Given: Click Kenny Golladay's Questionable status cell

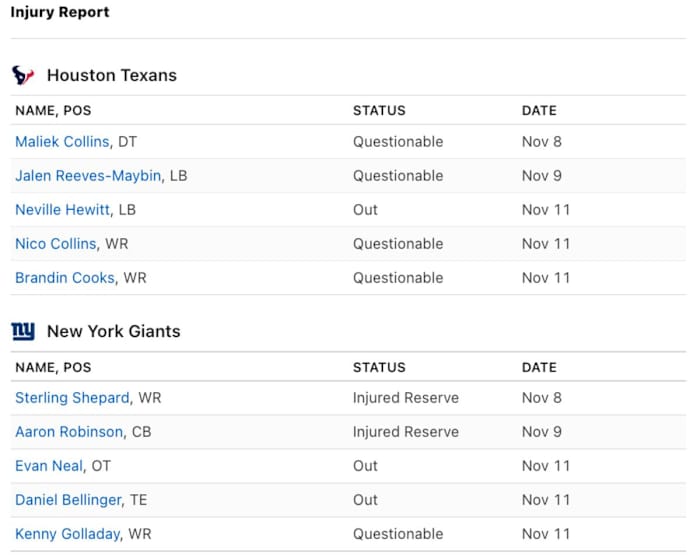Looking at the screenshot, I should 397,534.
